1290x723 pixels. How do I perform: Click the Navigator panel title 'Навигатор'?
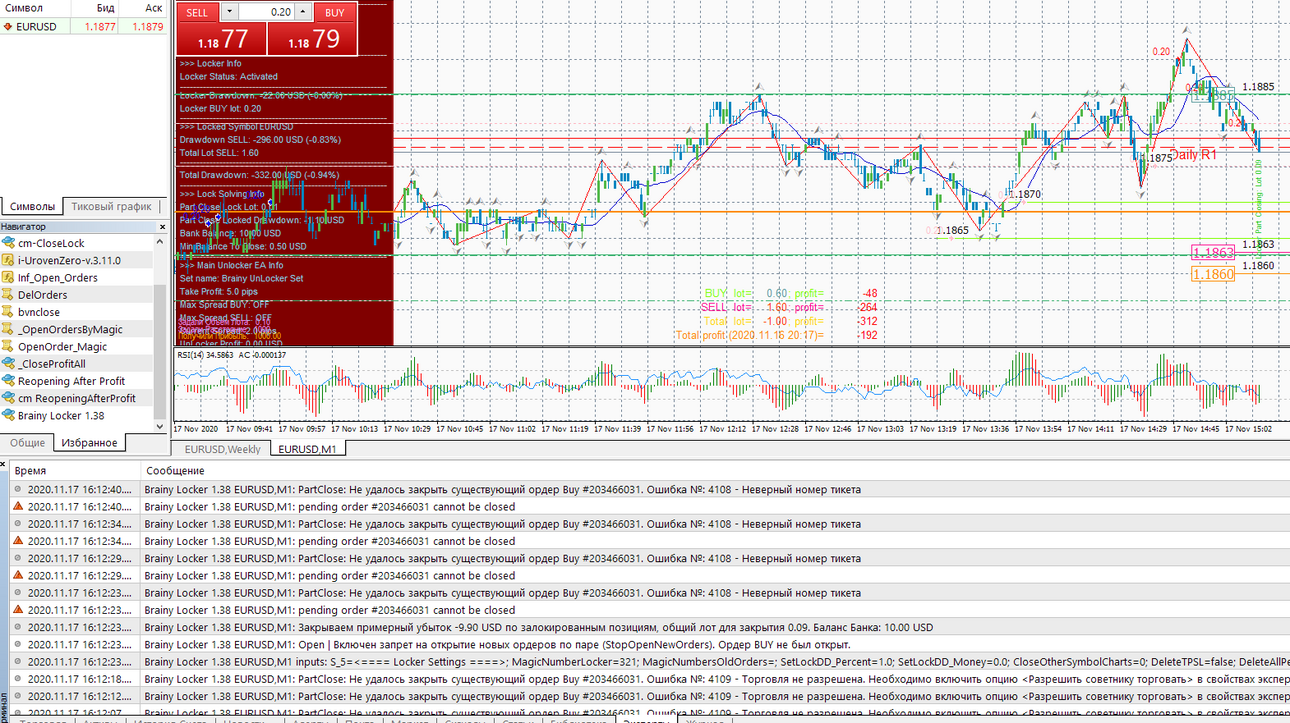[x=24, y=227]
